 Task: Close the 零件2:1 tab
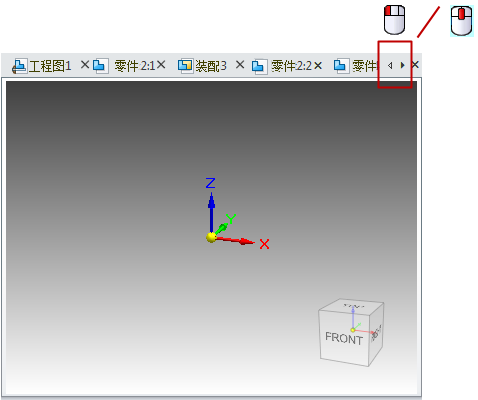click(161, 65)
